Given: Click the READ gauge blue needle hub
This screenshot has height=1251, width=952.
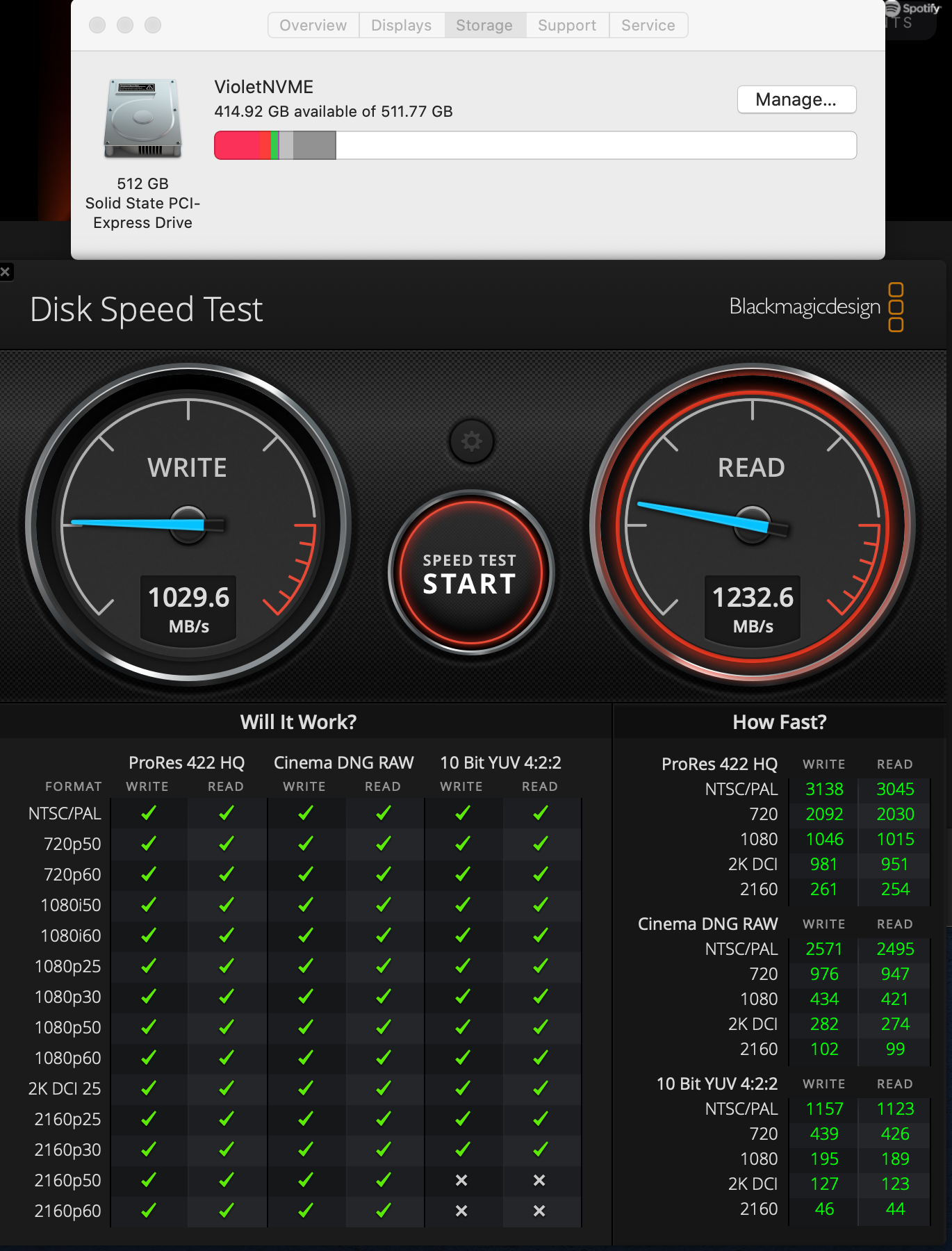Looking at the screenshot, I should (753, 525).
